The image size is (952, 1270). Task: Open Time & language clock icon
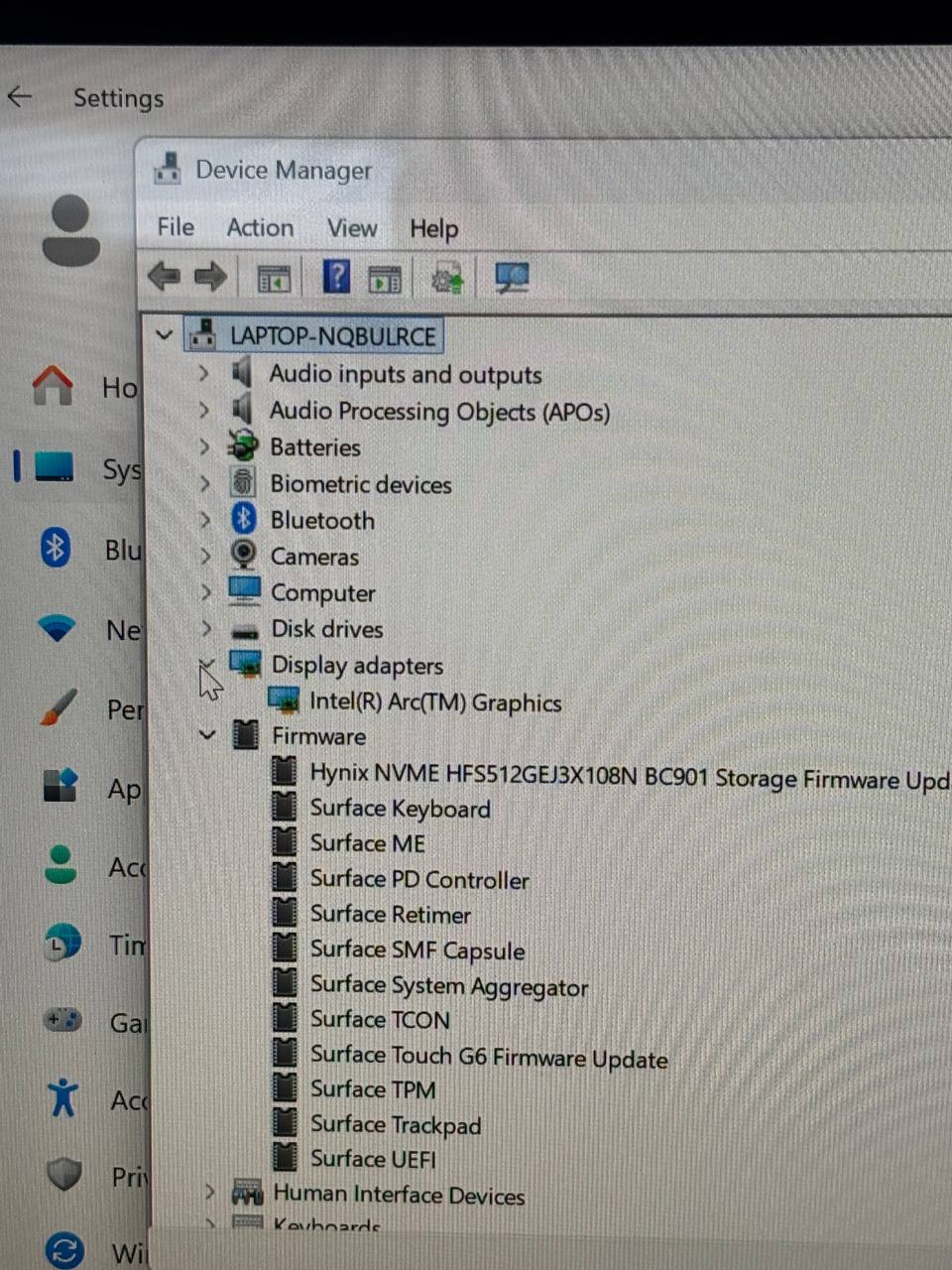[x=62, y=943]
